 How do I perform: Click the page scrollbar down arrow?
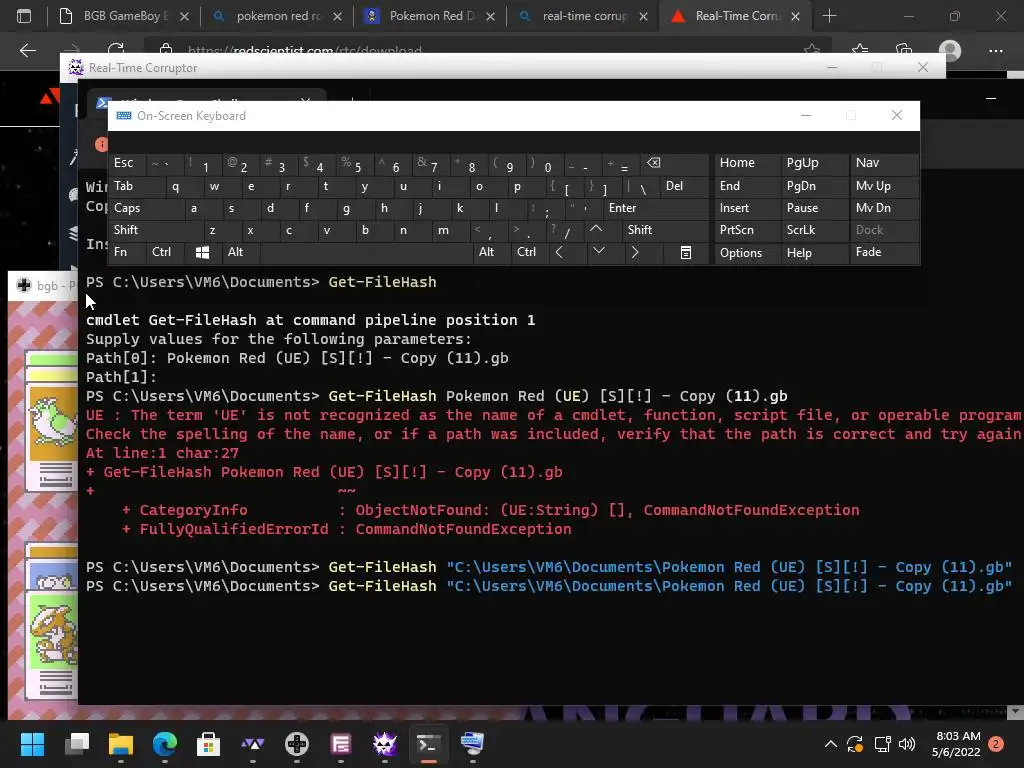(1015, 711)
